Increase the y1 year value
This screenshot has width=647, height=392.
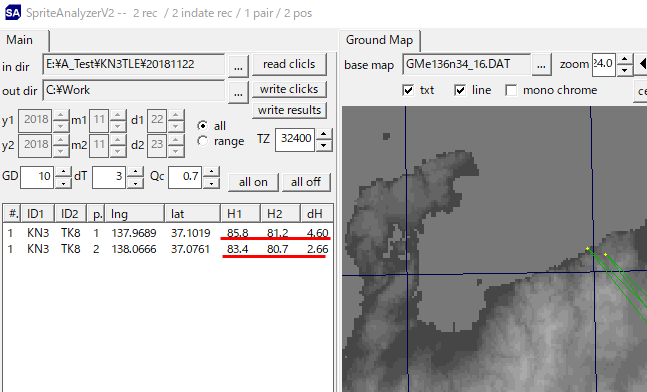click(x=61, y=115)
